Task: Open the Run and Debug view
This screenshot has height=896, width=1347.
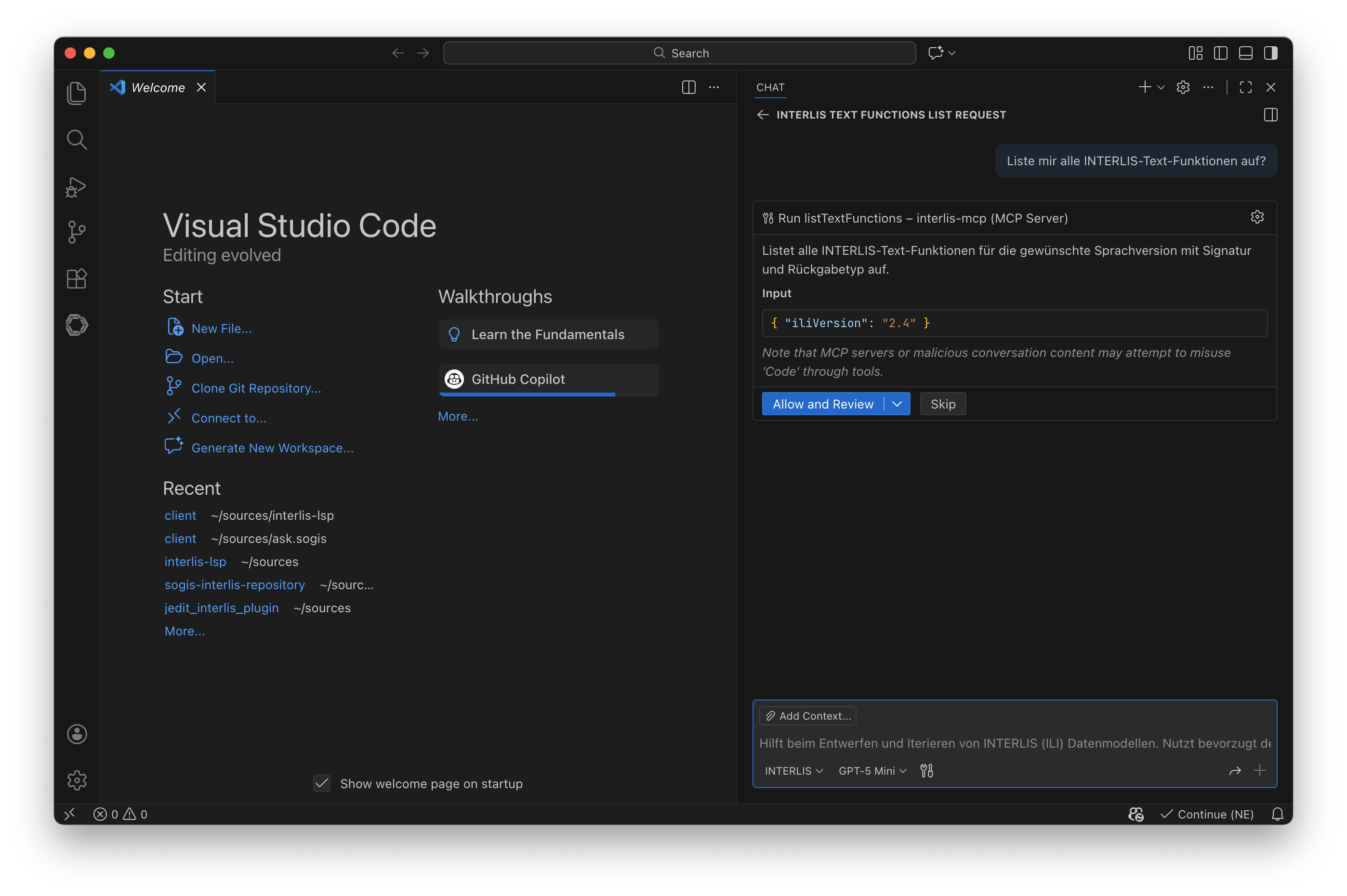Action: coord(77,187)
